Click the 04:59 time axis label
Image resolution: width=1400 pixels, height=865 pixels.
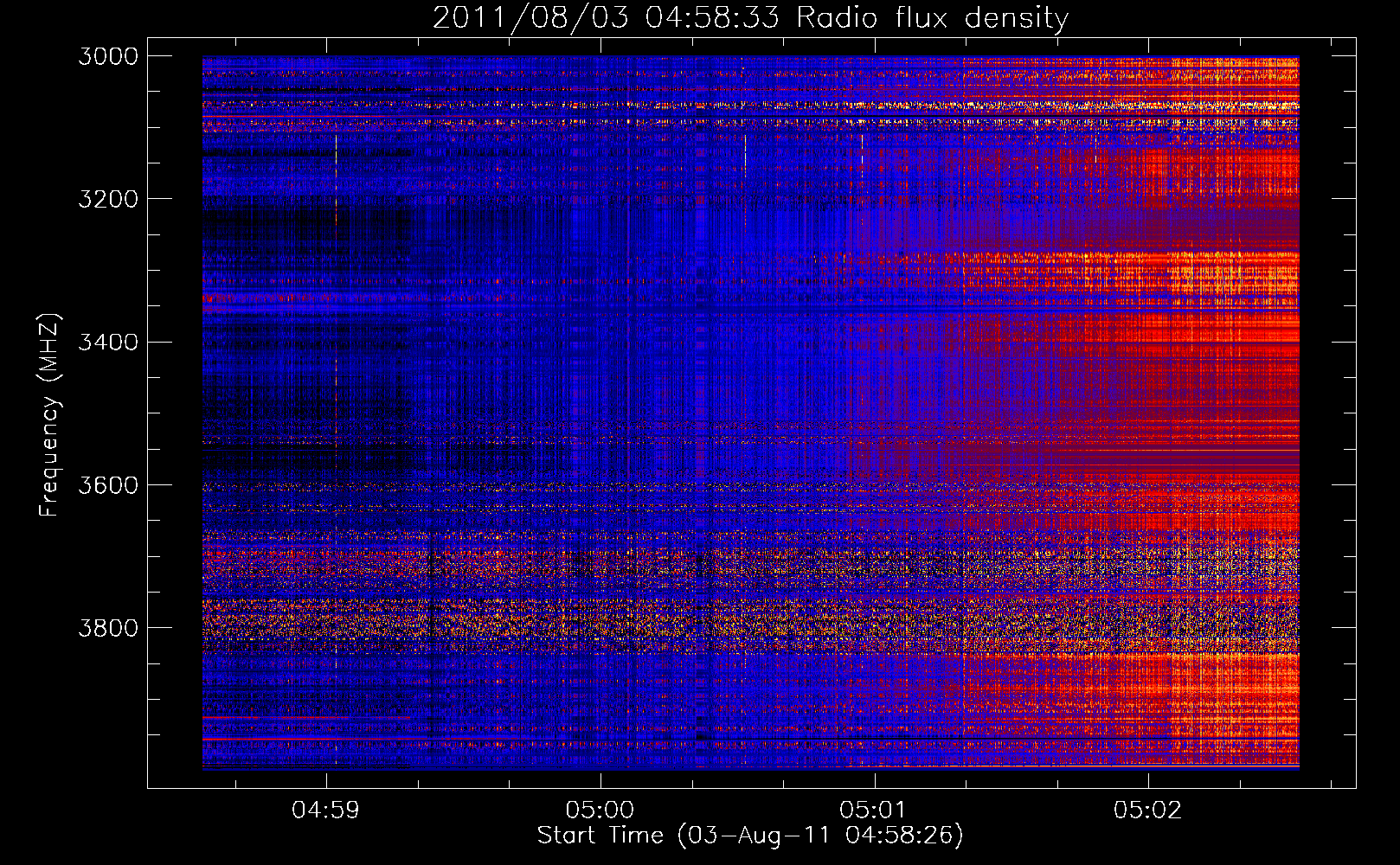click(325, 811)
